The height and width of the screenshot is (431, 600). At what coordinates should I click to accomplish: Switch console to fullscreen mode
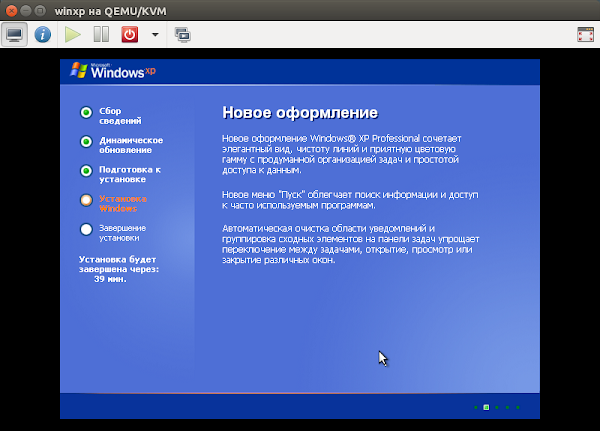[x=585, y=35]
